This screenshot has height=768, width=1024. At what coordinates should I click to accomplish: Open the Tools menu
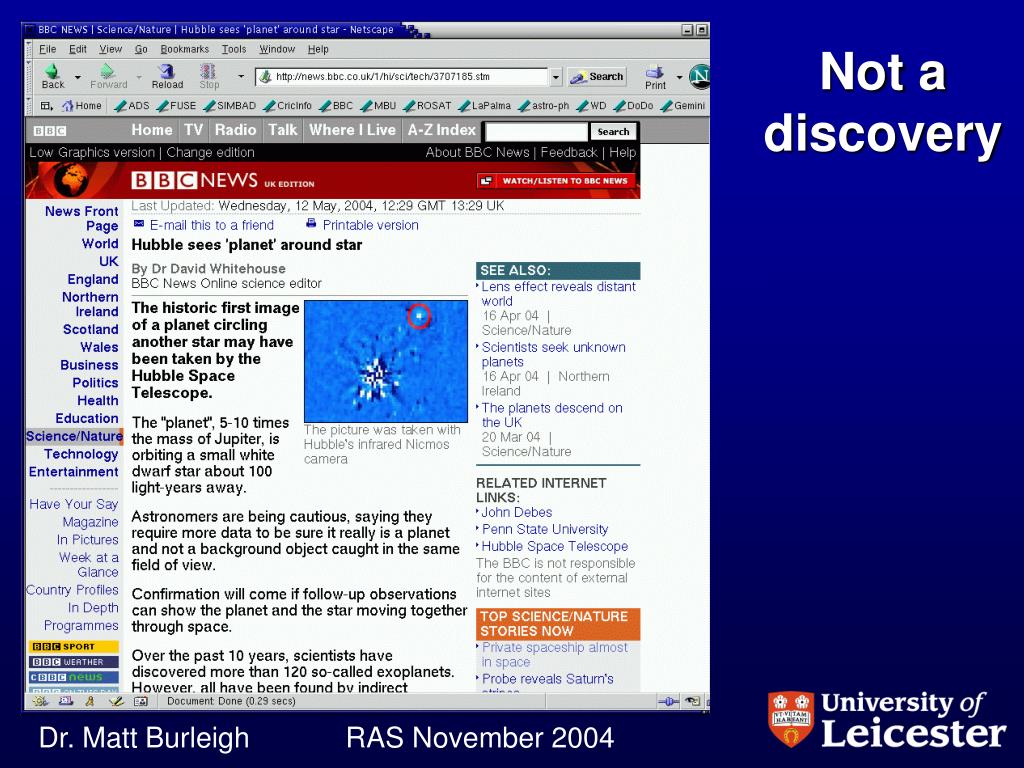pos(234,49)
